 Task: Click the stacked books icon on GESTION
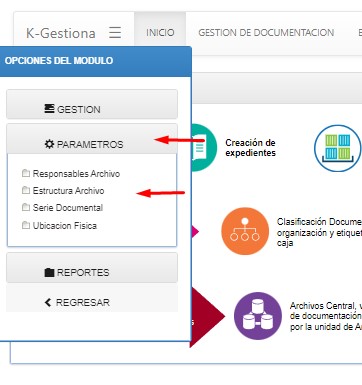click(49, 109)
